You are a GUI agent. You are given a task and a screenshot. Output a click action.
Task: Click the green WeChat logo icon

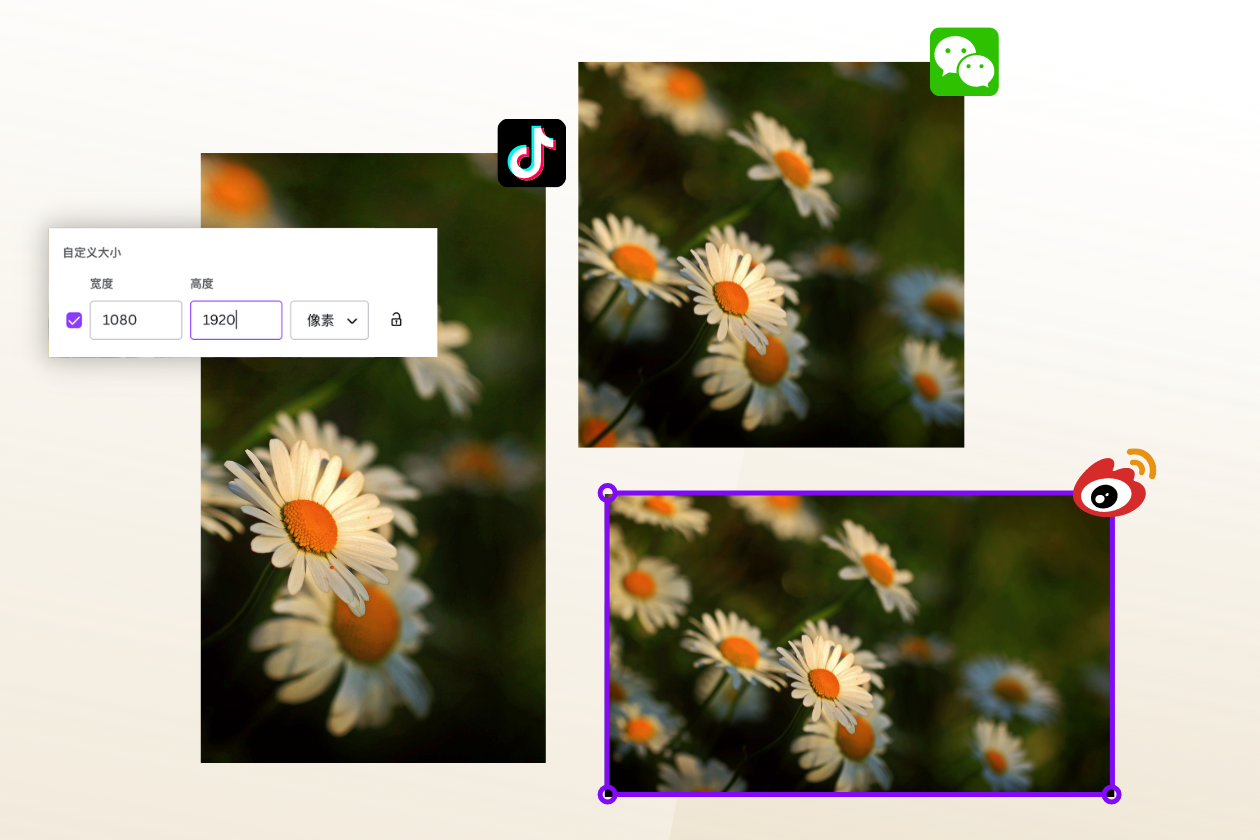pyautogui.click(x=964, y=62)
